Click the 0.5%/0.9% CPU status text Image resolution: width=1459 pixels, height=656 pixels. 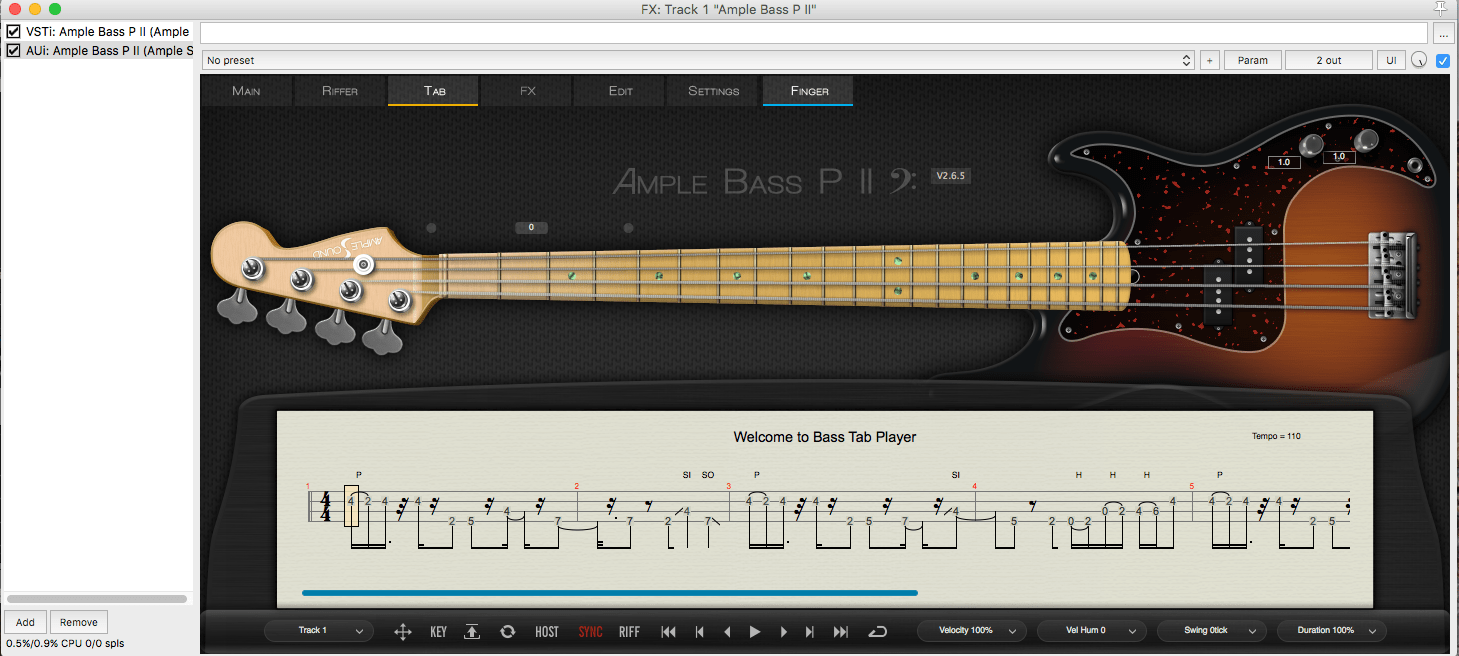click(66, 644)
